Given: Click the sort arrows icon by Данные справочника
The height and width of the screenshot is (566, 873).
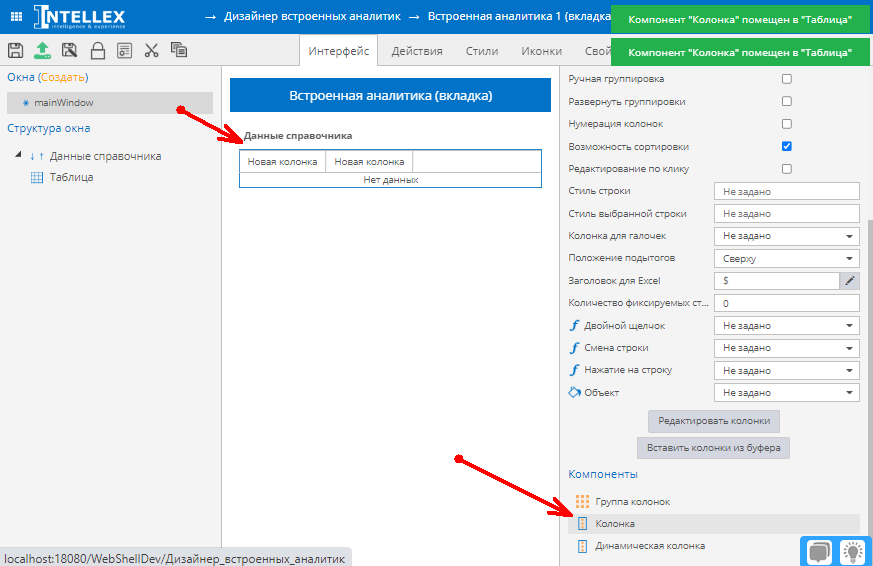Looking at the screenshot, I should pyautogui.click(x=37, y=156).
